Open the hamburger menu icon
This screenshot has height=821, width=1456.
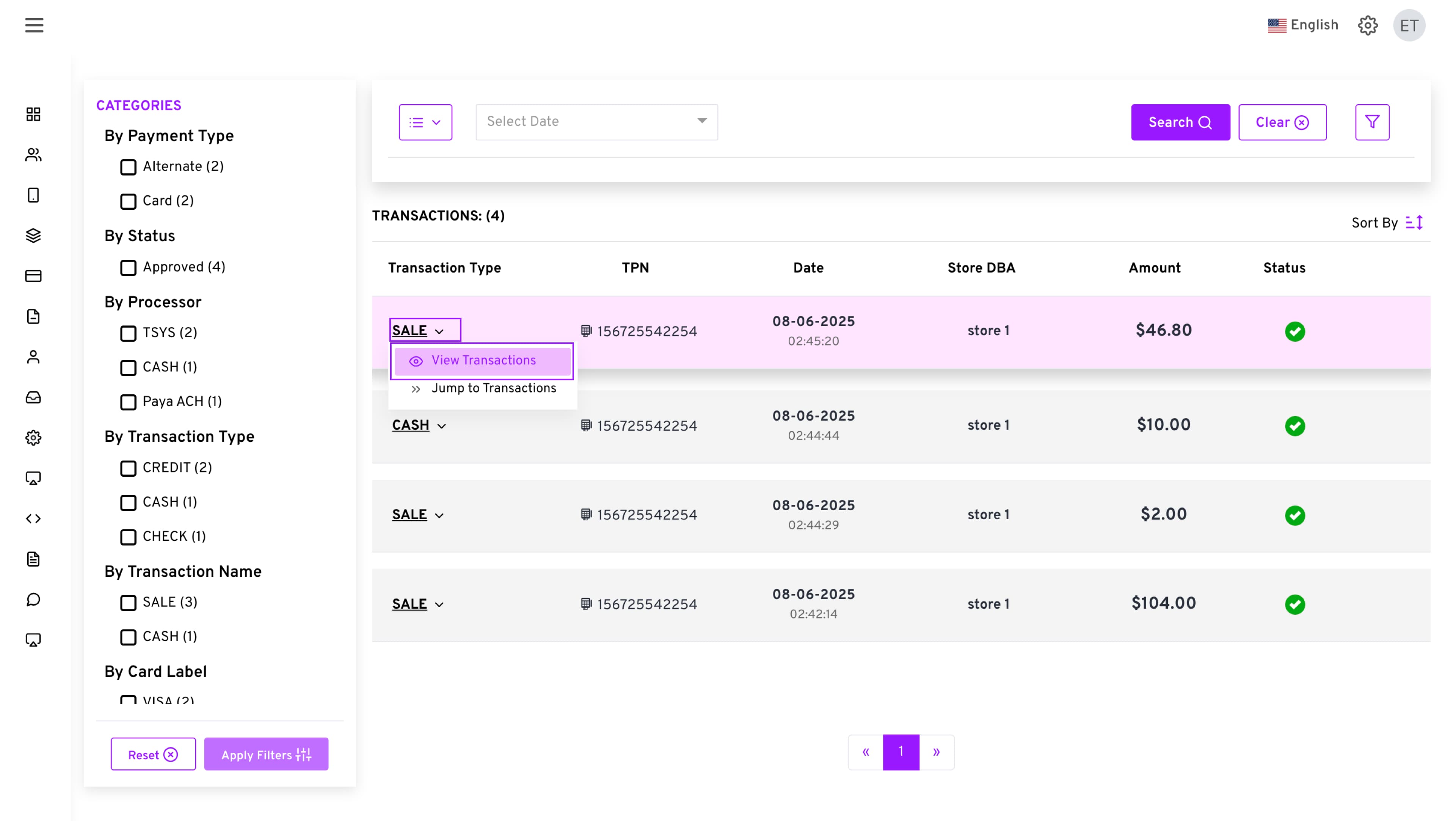[x=34, y=25]
